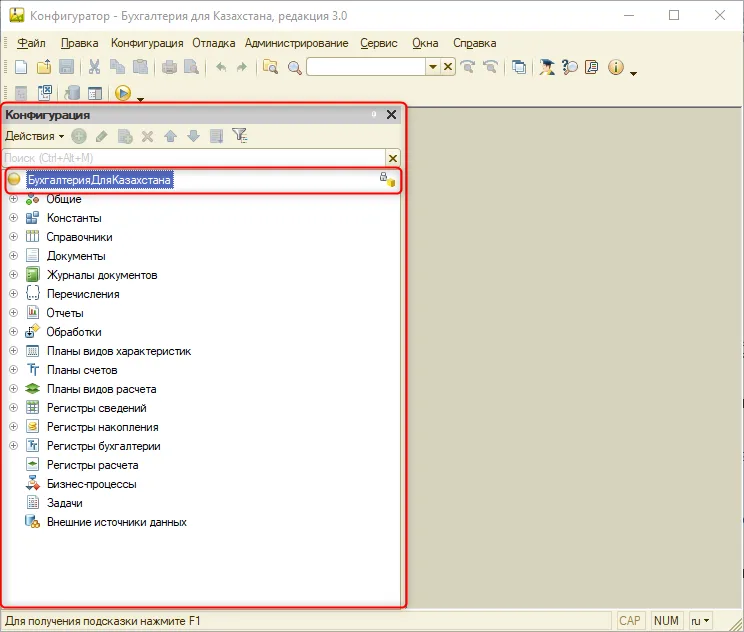This screenshot has height=632, width=744.
Task: Start debugging with the play icon
Action: pyautogui.click(x=122, y=93)
